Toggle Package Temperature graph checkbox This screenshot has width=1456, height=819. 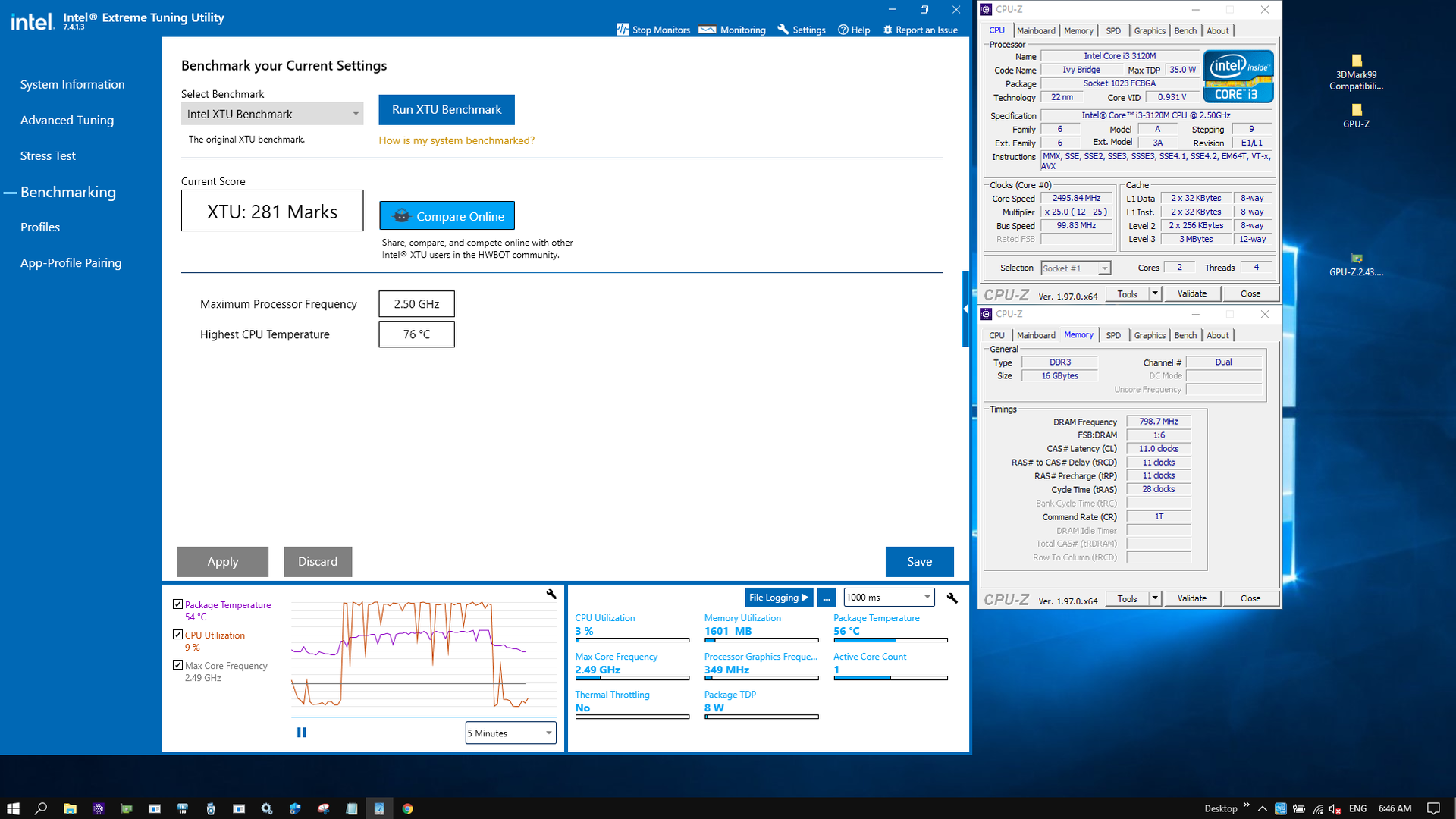177,604
